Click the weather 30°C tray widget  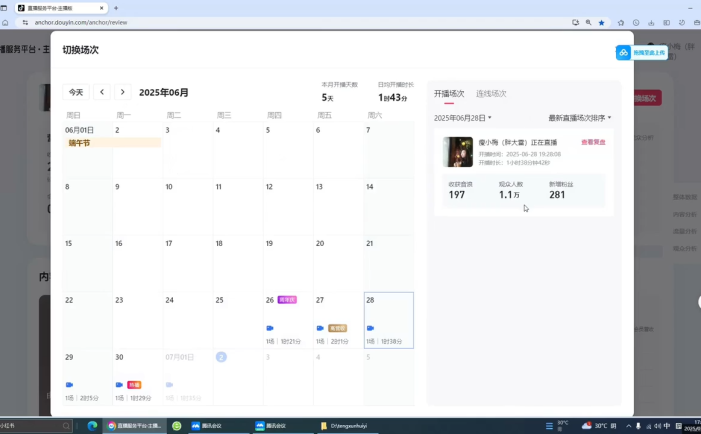click(599, 426)
